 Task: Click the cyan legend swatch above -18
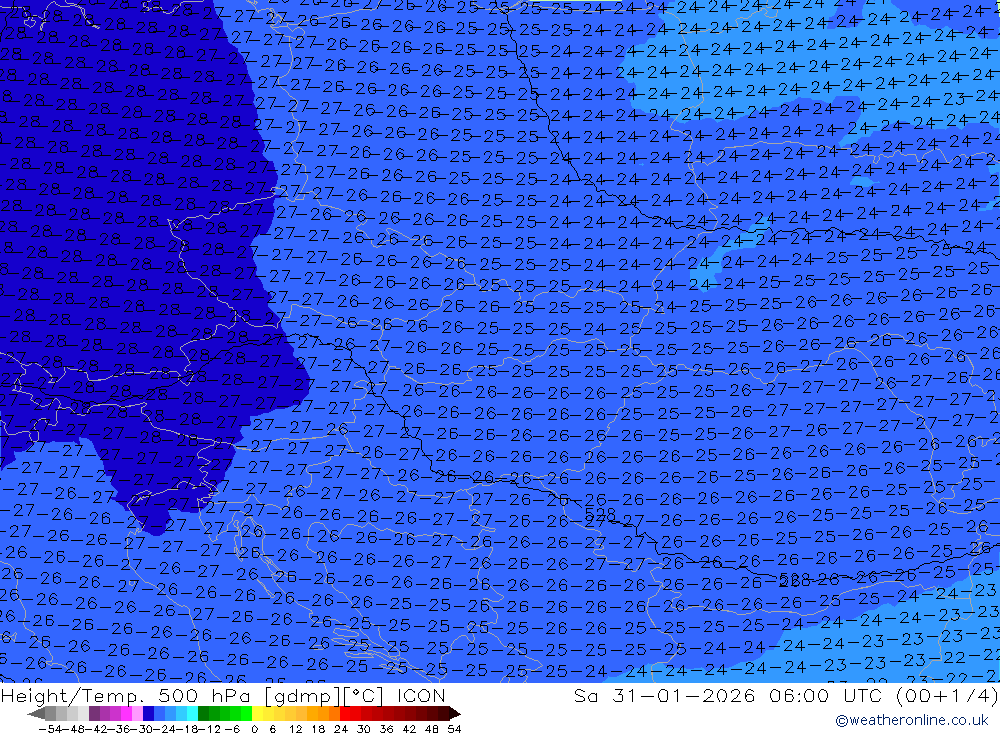(192, 713)
